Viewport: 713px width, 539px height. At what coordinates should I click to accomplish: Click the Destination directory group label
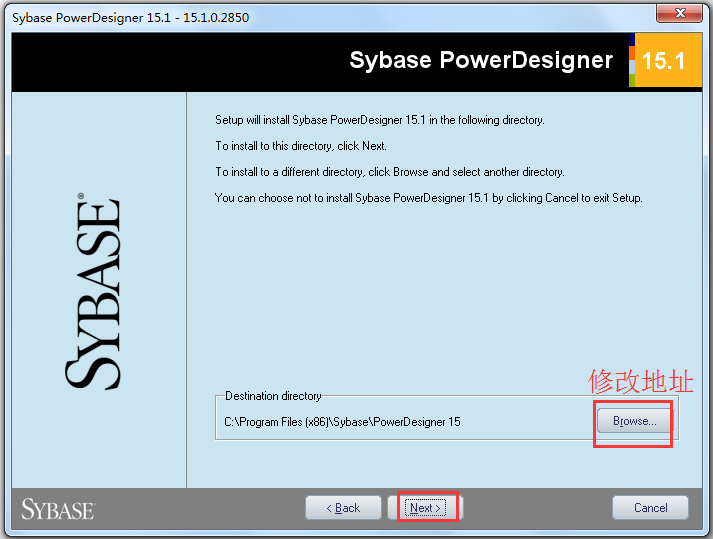tap(273, 396)
